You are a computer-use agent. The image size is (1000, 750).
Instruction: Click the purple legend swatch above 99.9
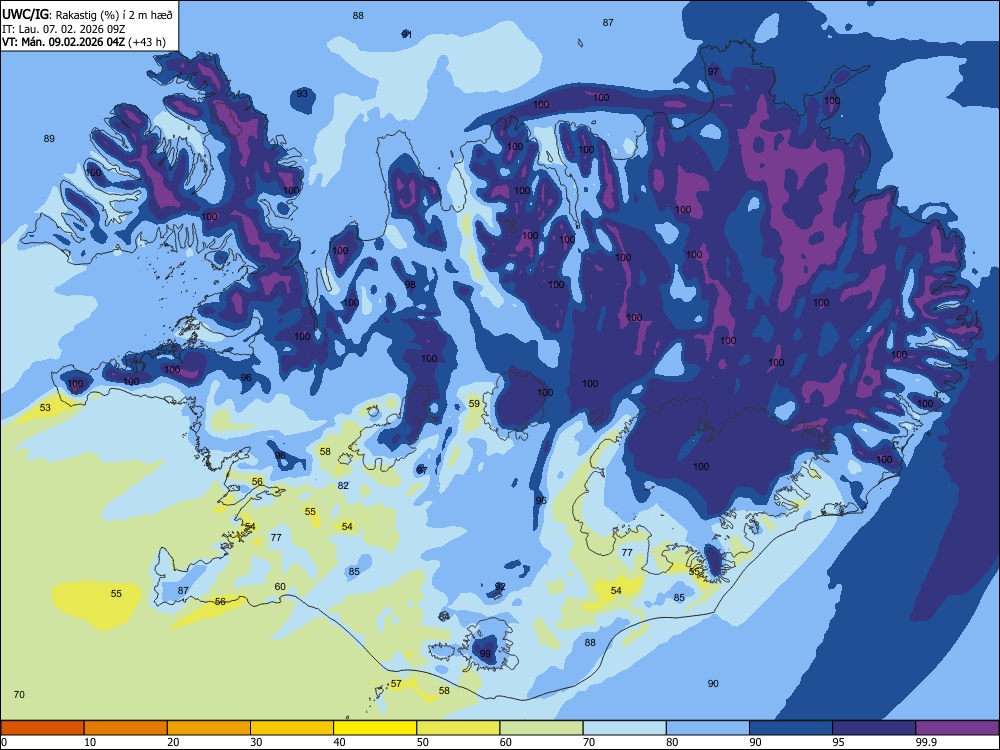[957, 728]
